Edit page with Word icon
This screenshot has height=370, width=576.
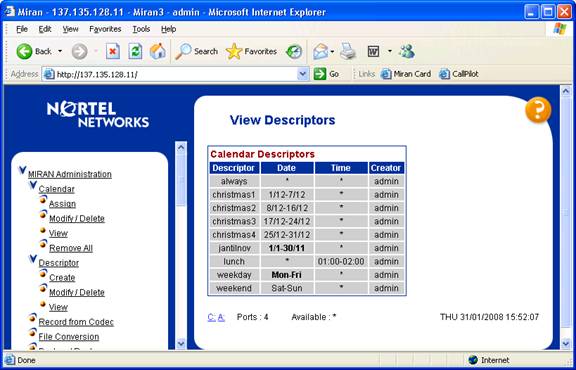(x=373, y=51)
